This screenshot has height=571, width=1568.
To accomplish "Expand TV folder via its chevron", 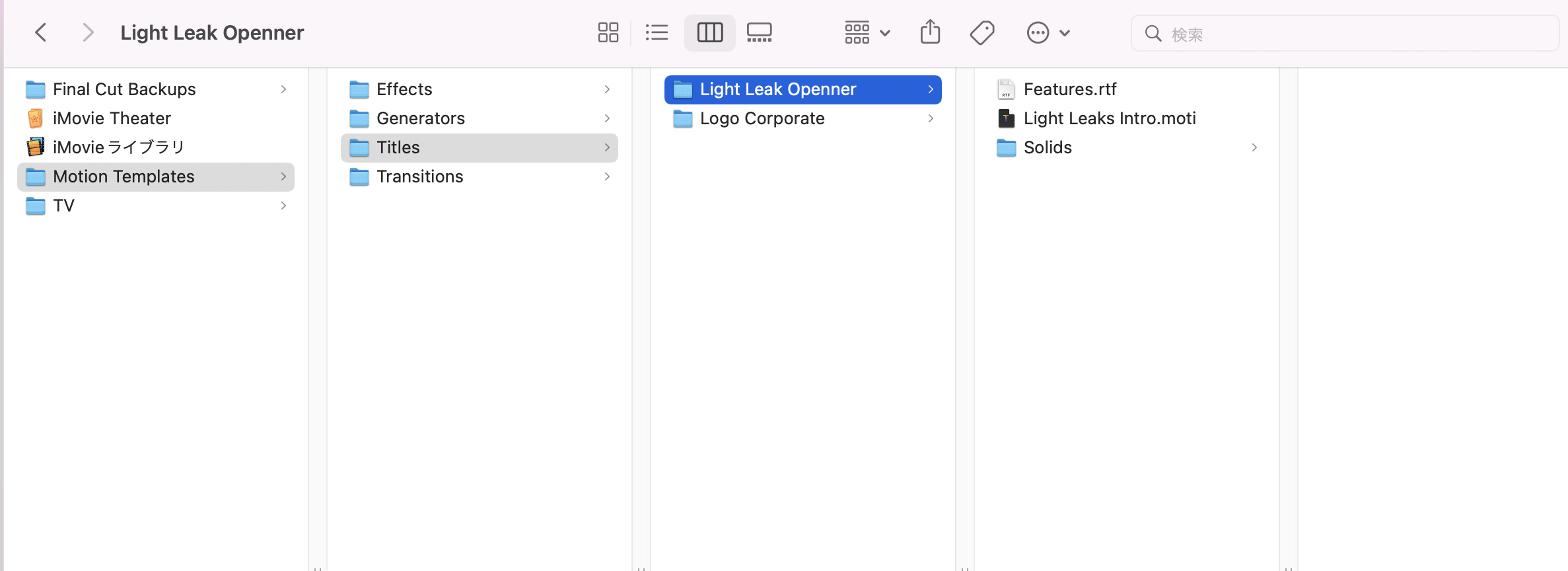I will 283,206.
